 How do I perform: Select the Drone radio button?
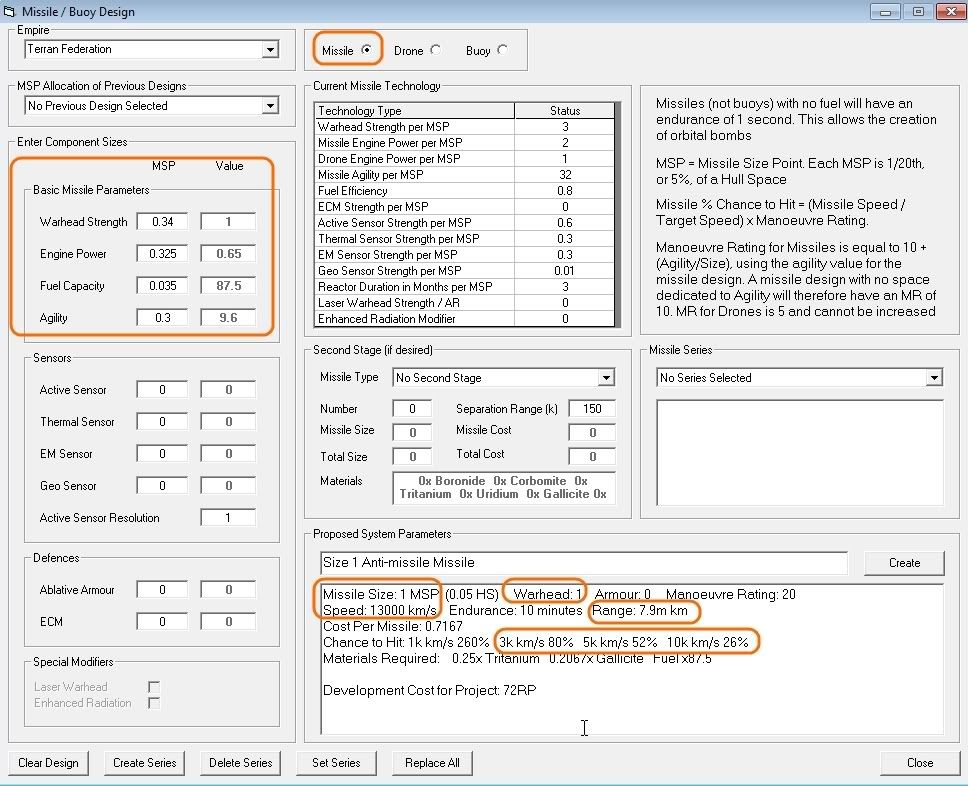[436, 50]
